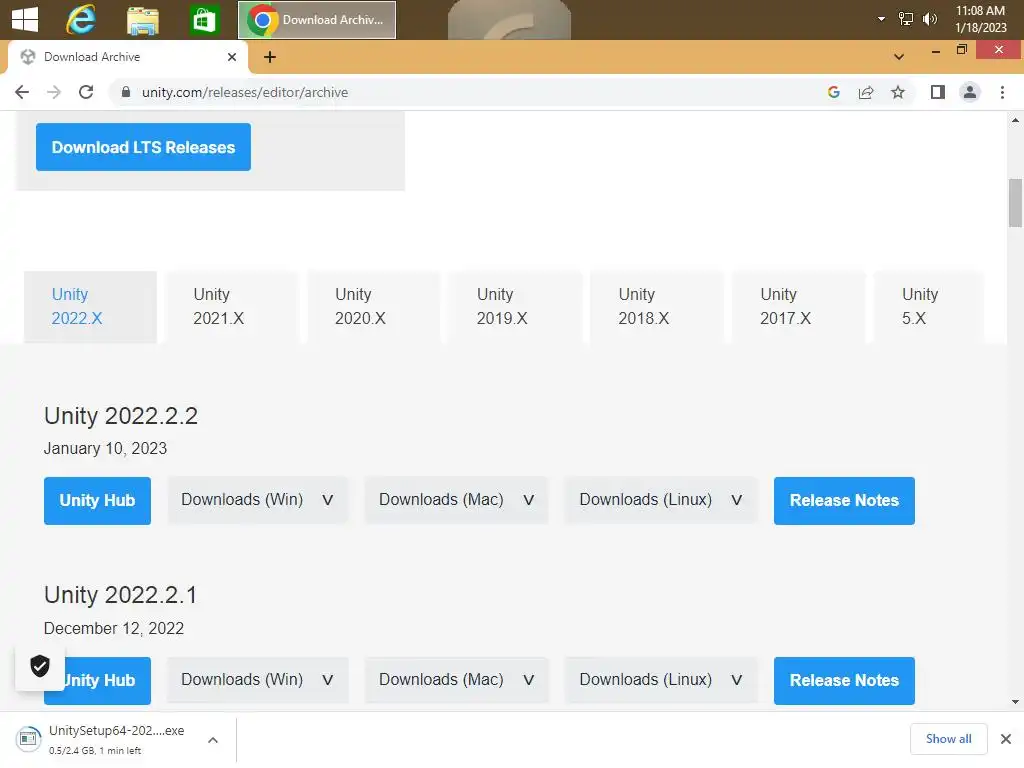The height and width of the screenshot is (768, 1024).
Task: Reload the current page
Action: click(x=86, y=92)
